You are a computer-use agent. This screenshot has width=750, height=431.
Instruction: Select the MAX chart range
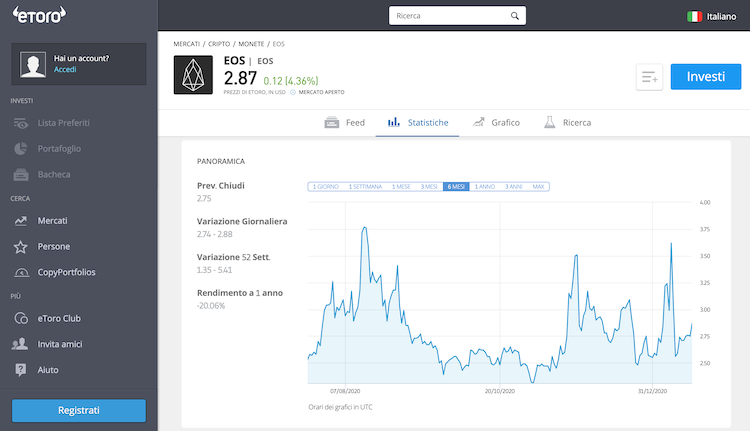tap(539, 187)
